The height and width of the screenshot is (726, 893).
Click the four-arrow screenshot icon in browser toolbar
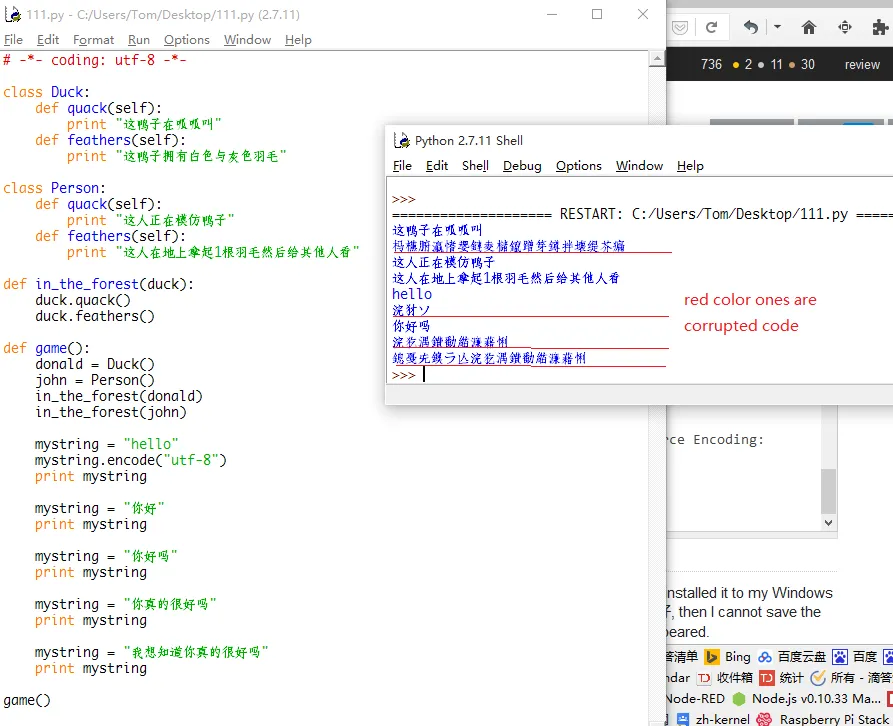845,27
